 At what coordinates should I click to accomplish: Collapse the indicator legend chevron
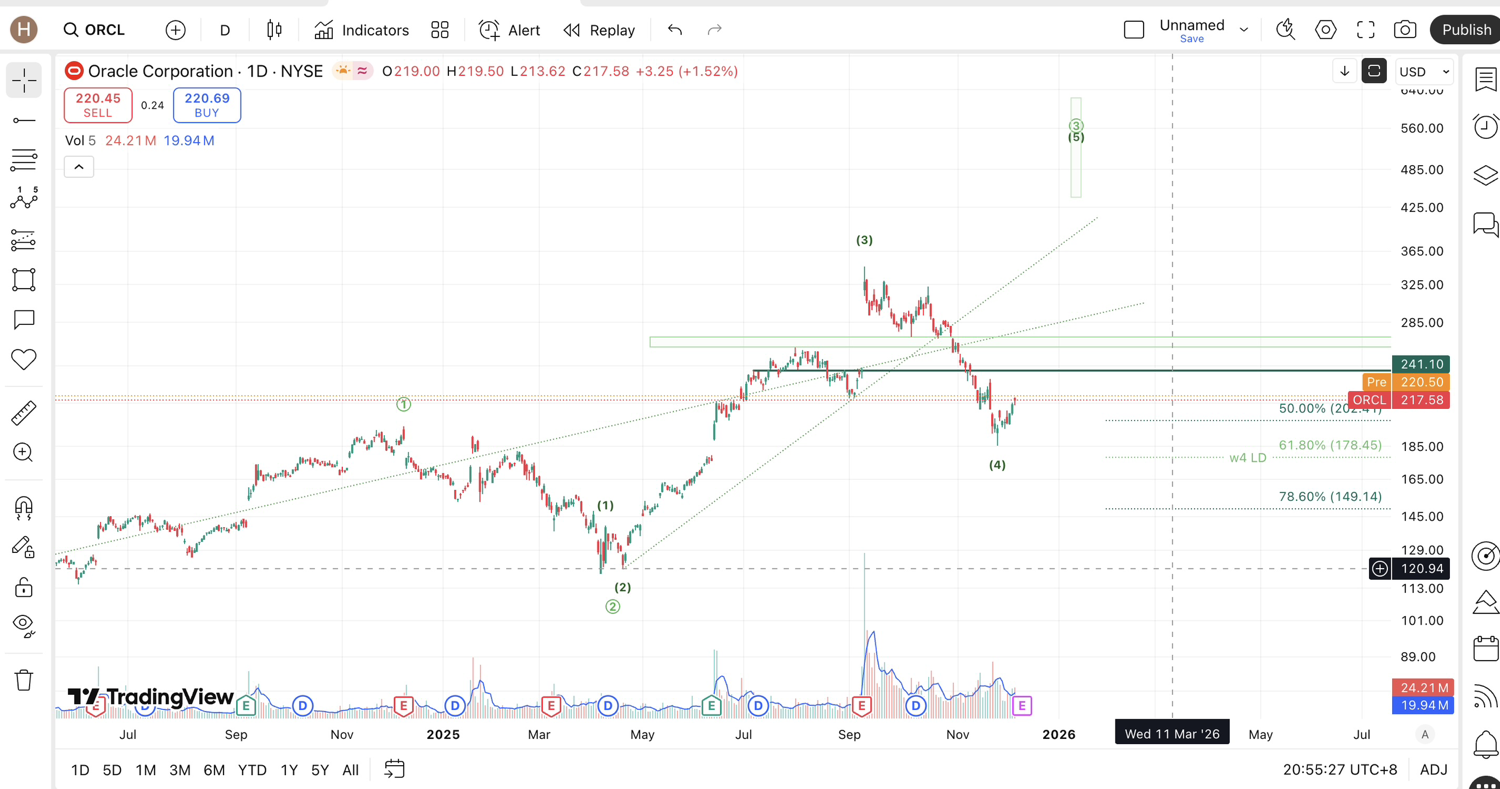(x=79, y=167)
